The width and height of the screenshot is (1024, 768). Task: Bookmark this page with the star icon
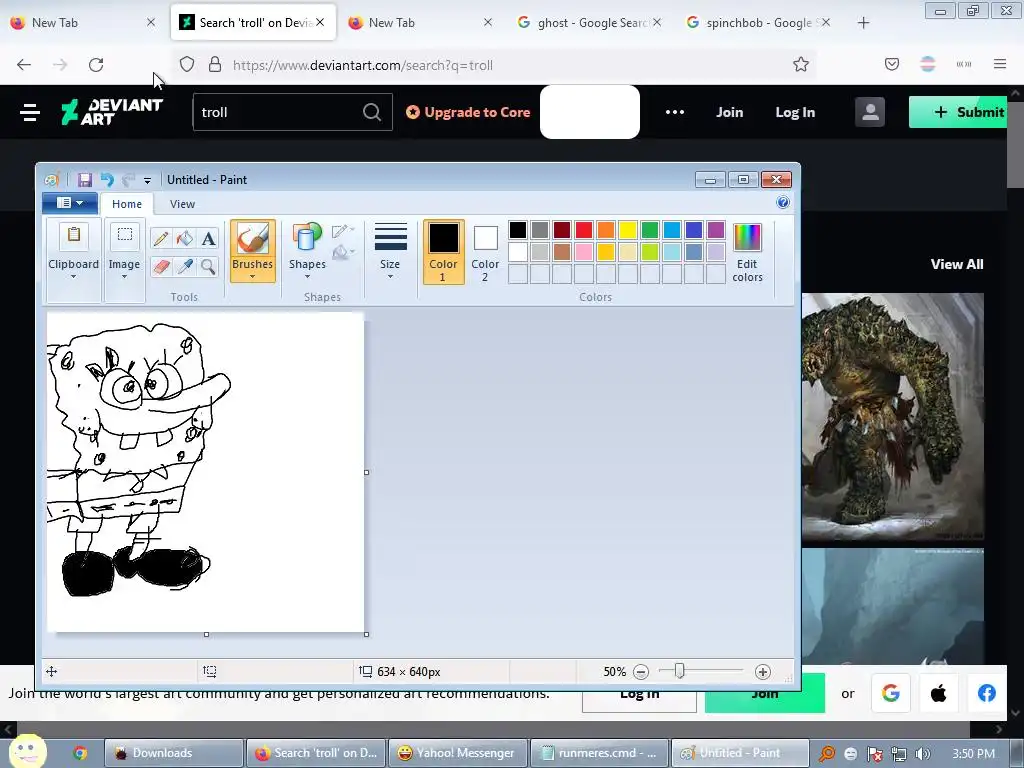pos(801,65)
